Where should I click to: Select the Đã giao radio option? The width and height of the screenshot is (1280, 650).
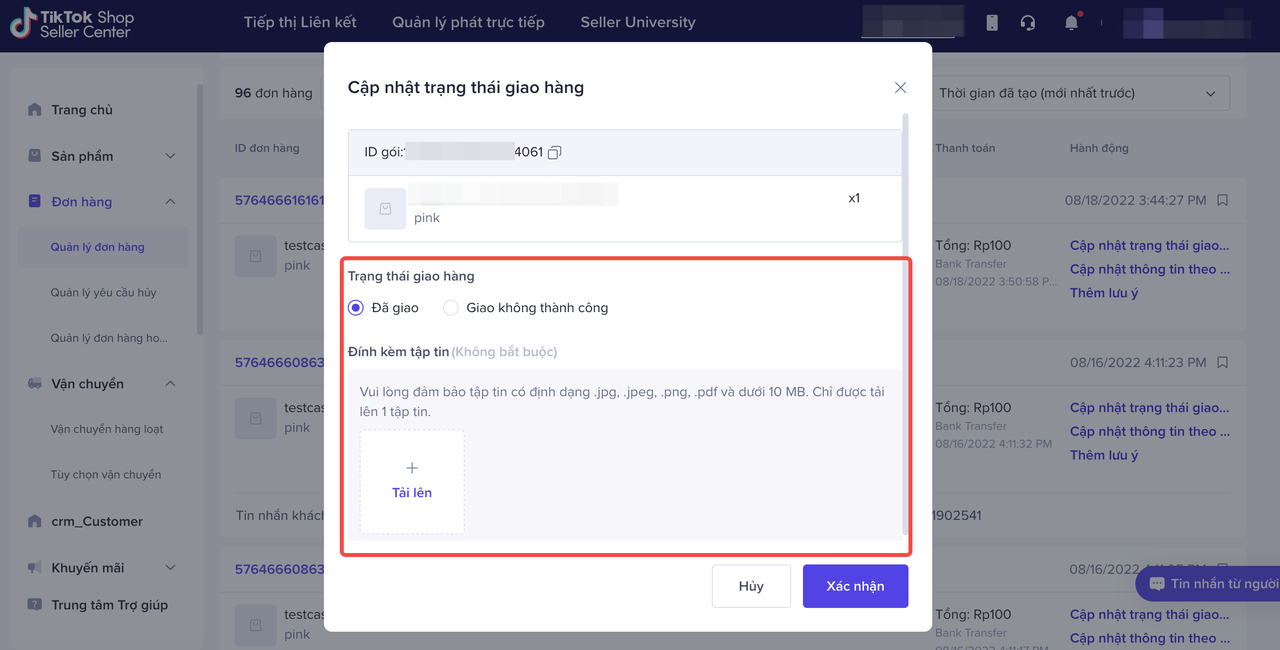point(356,308)
